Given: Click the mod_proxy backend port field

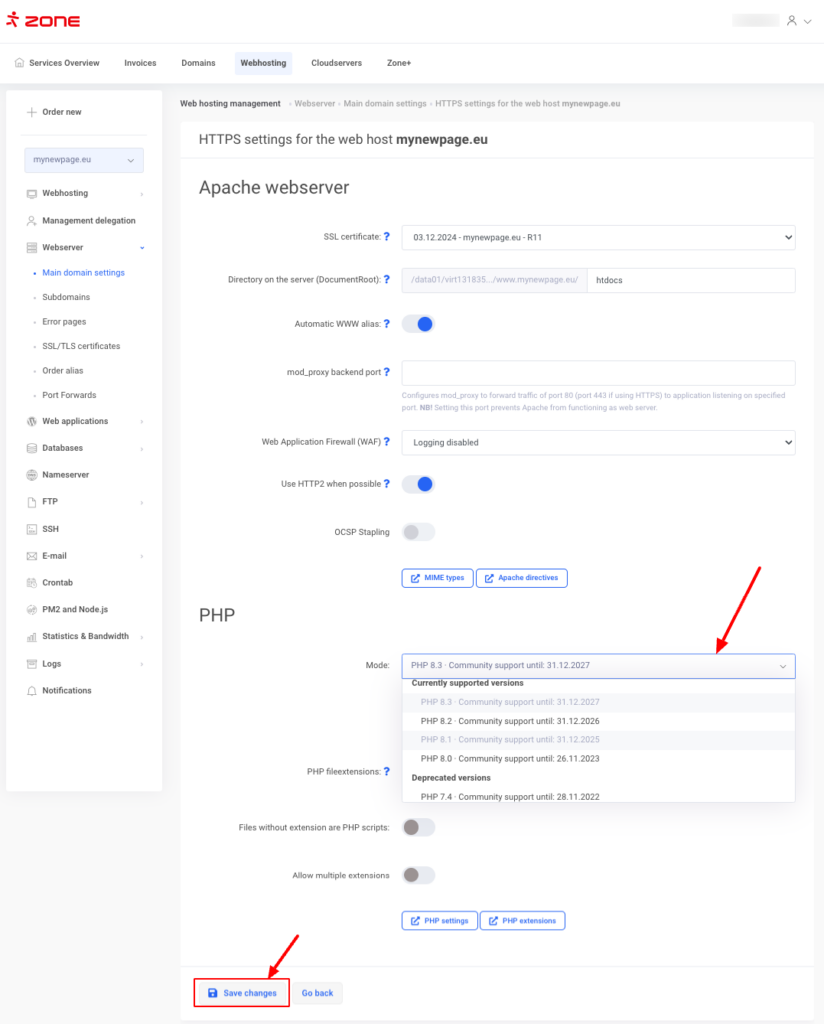Looking at the screenshot, I should coord(597,373).
